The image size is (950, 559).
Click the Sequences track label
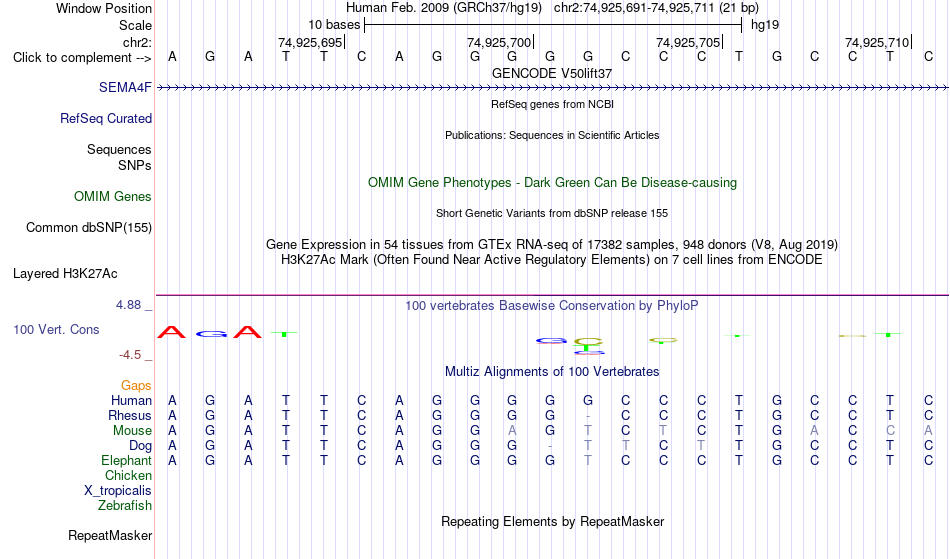(x=119, y=150)
